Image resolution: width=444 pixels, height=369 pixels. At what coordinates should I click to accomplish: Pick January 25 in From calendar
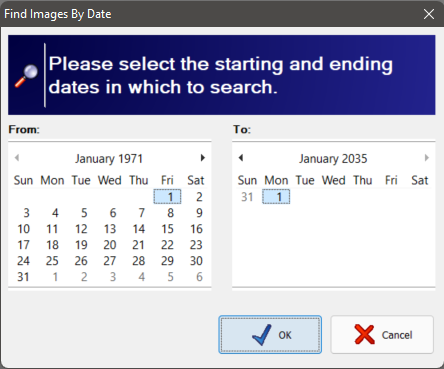pos(52,261)
